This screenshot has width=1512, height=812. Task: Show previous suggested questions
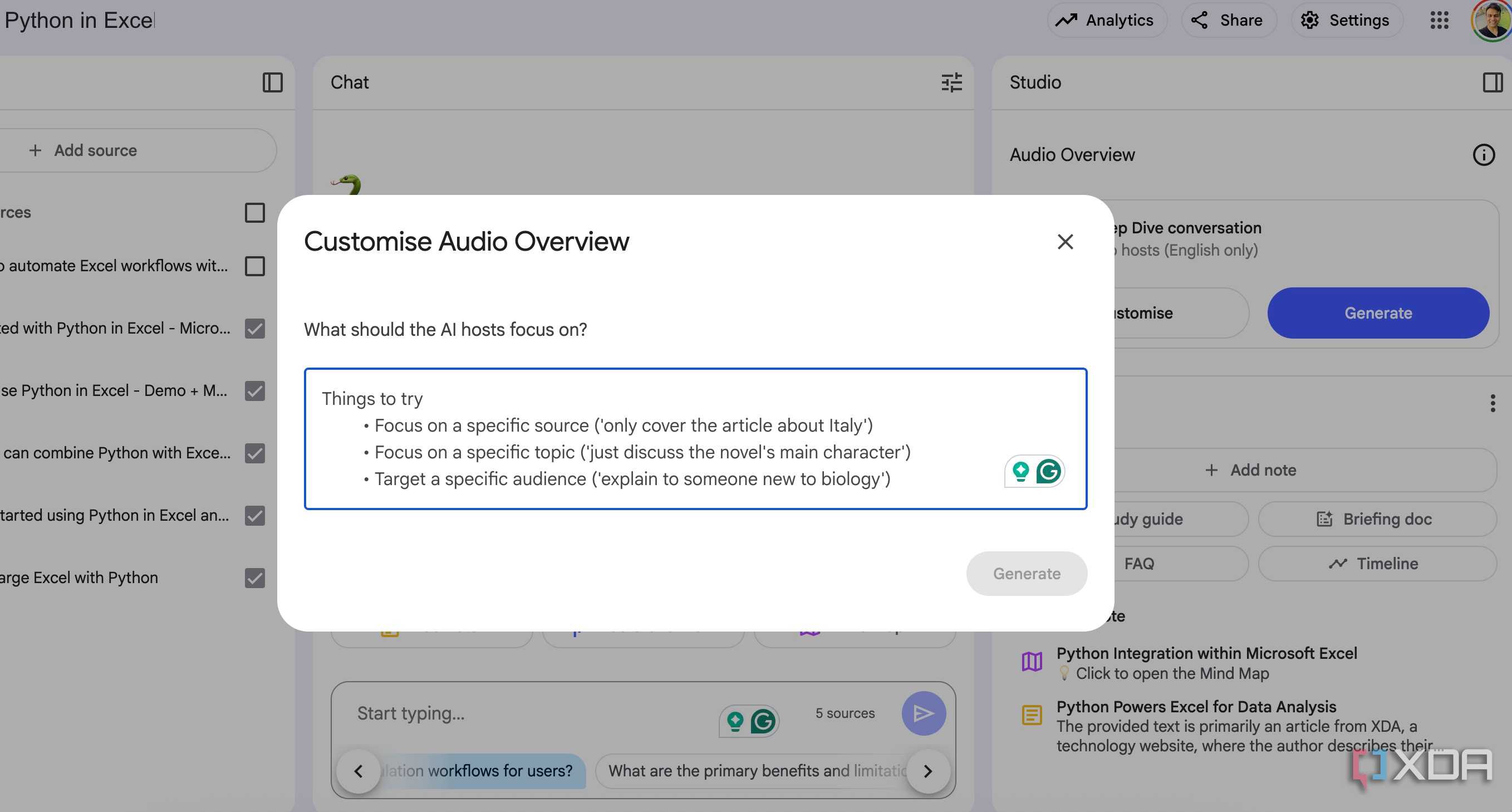[x=358, y=771]
